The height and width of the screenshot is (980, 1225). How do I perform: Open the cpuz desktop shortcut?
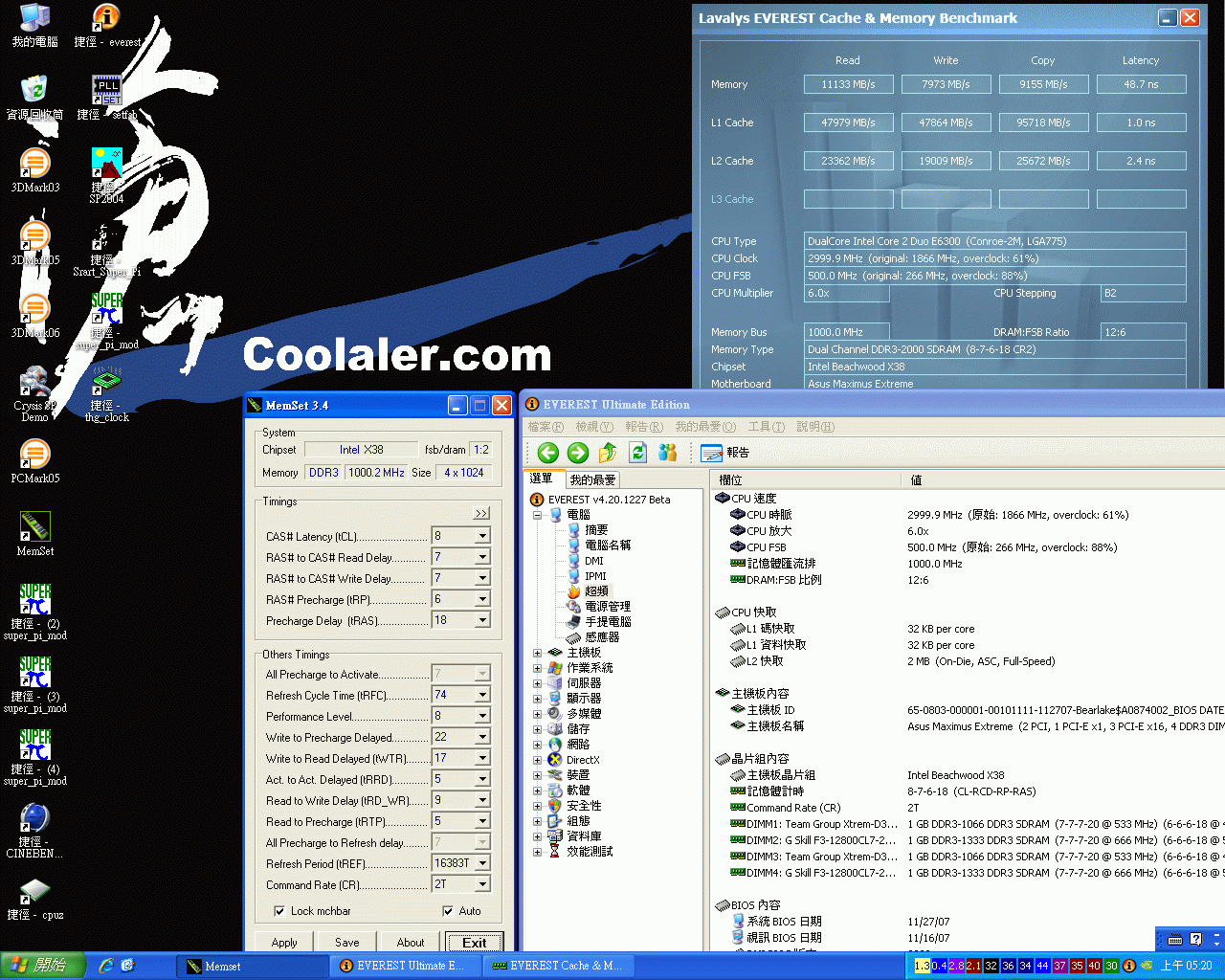click(x=34, y=898)
